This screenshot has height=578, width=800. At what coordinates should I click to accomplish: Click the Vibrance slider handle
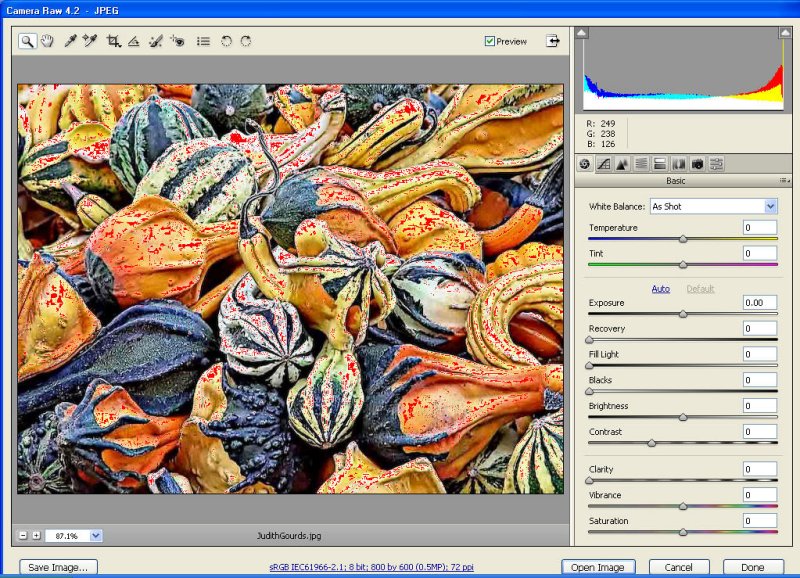[683, 506]
